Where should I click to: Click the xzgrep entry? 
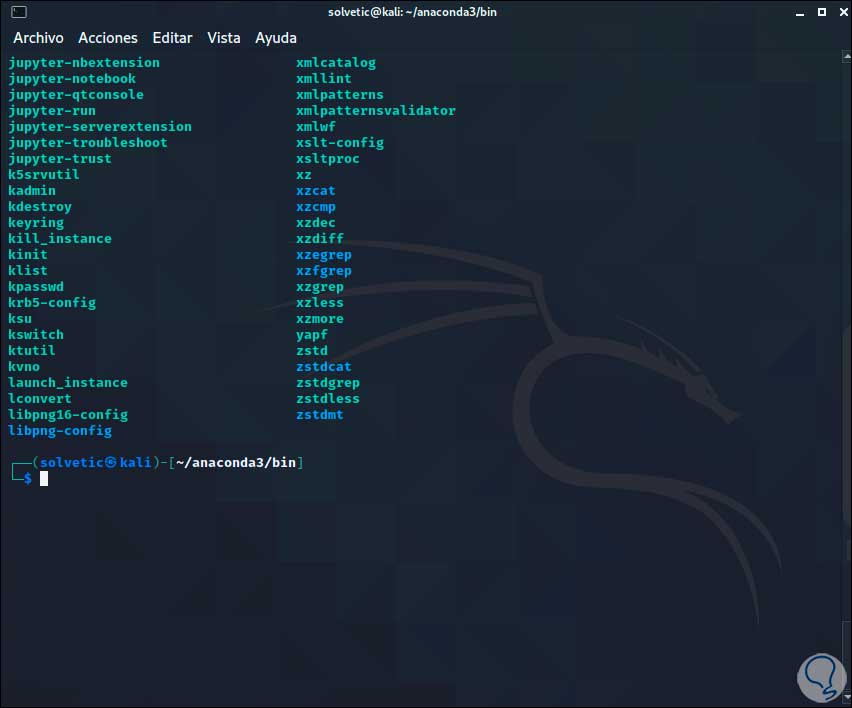(320, 287)
